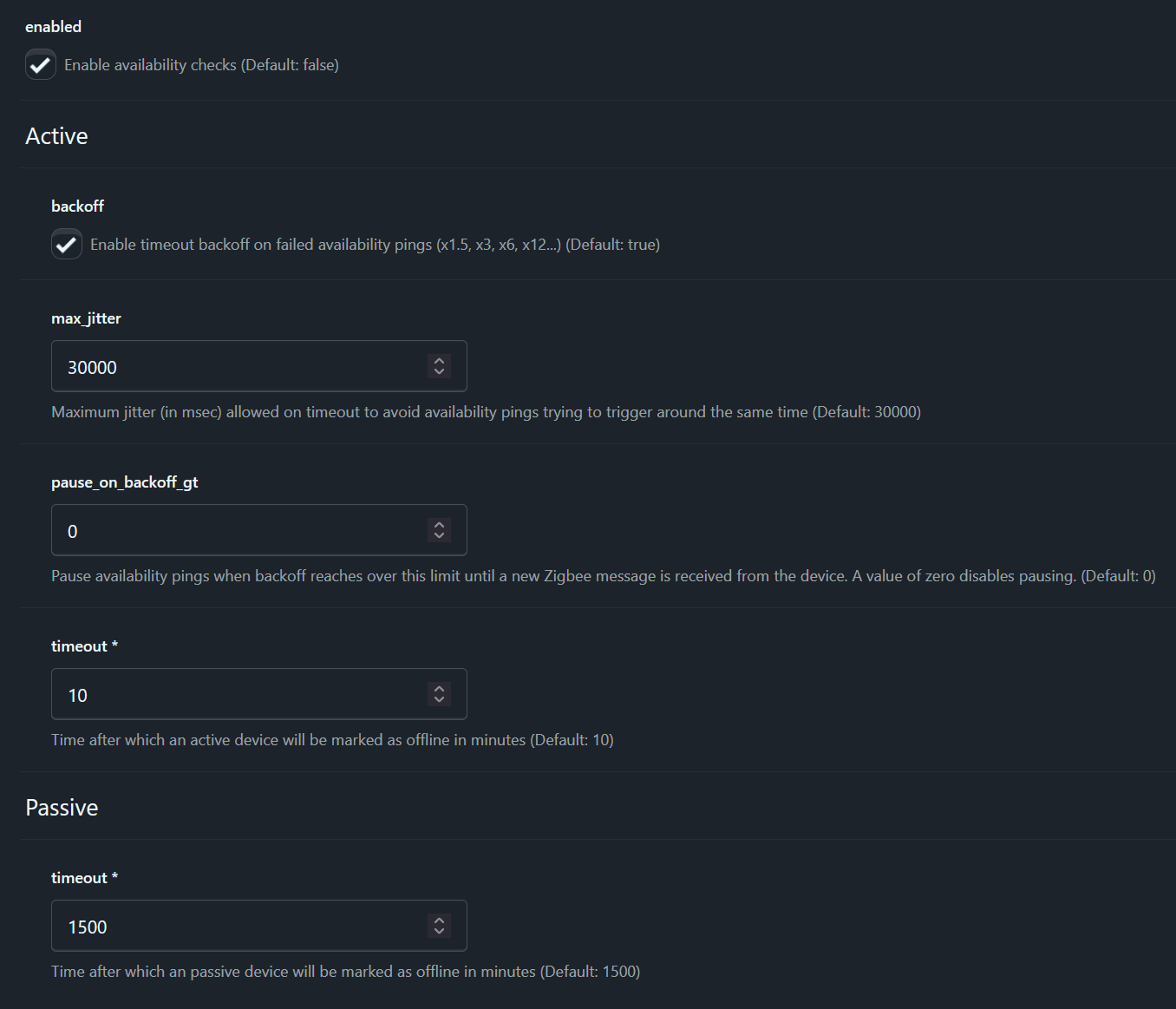Click into the pause_on_backoff_gt number field
Screen dimensions: 1176x1009
click(x=234, y=531)
